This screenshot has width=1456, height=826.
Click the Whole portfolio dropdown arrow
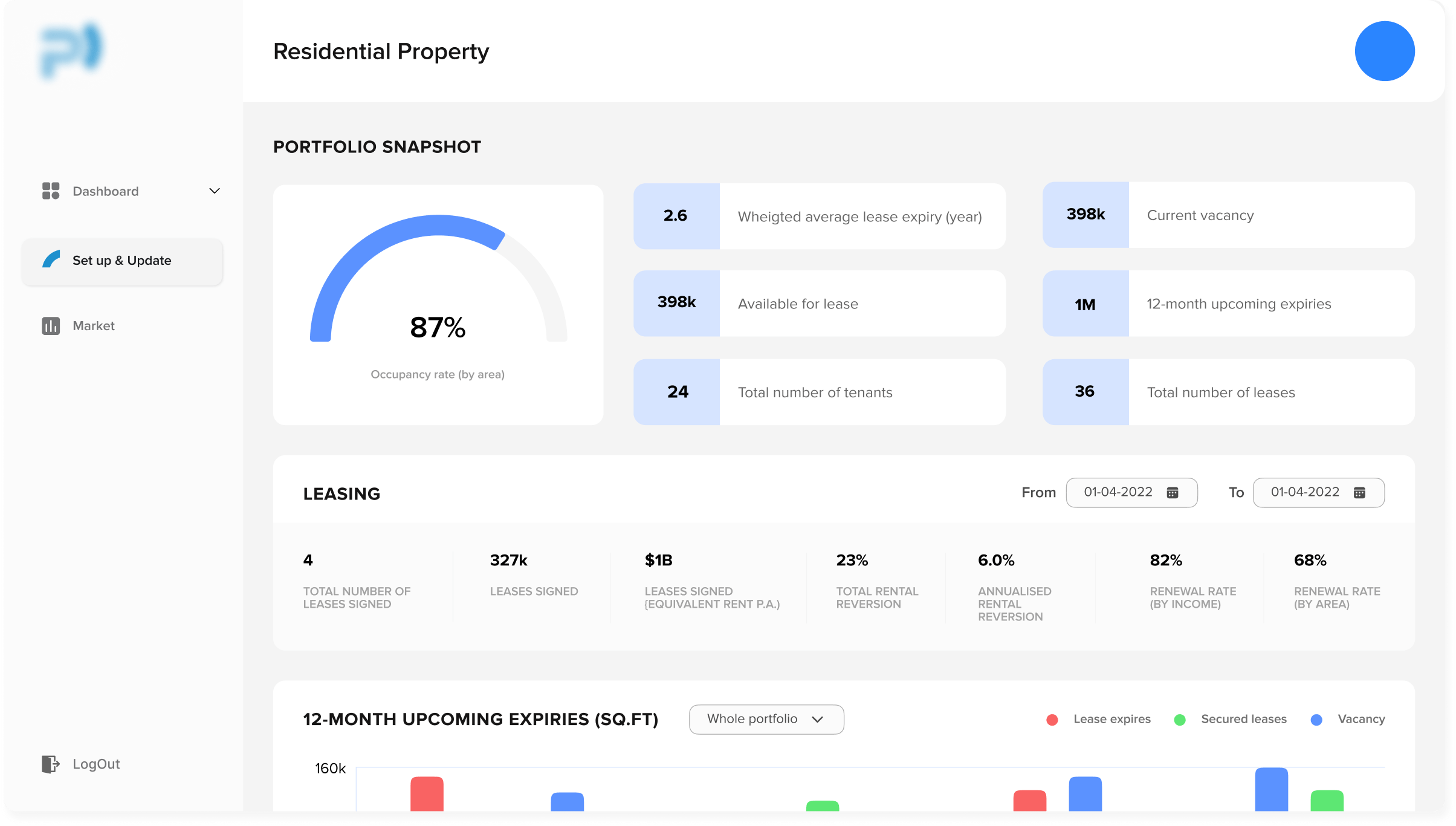[x=818, y=720]
